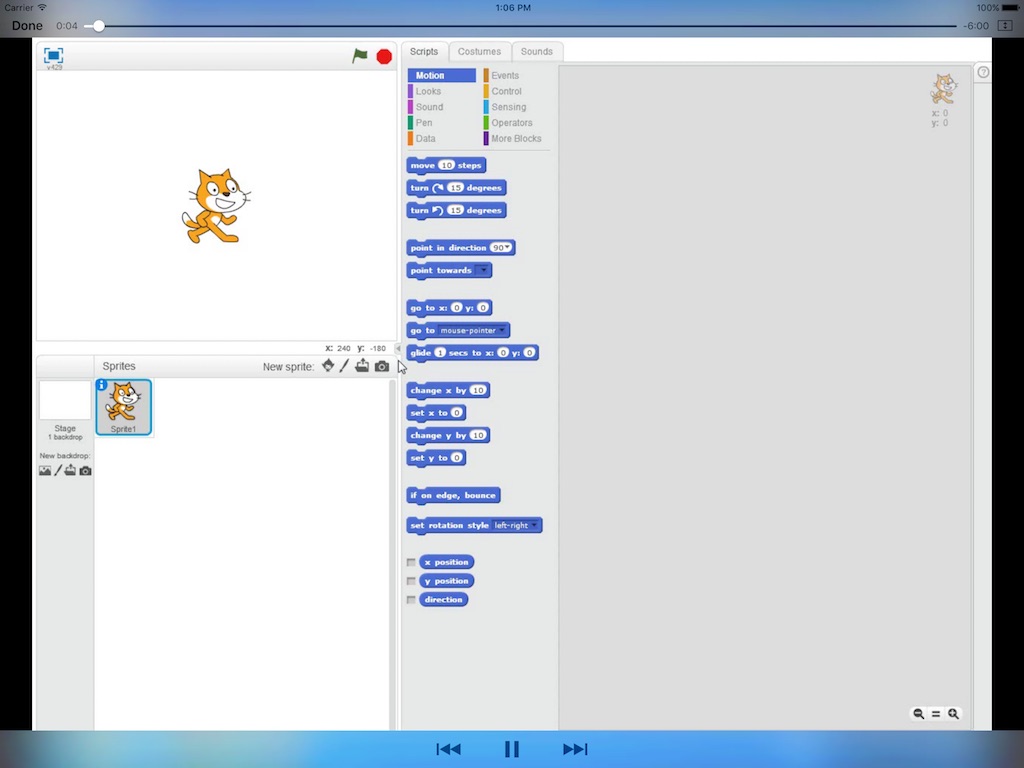Enable the y position checkbox

click(411, 581)
